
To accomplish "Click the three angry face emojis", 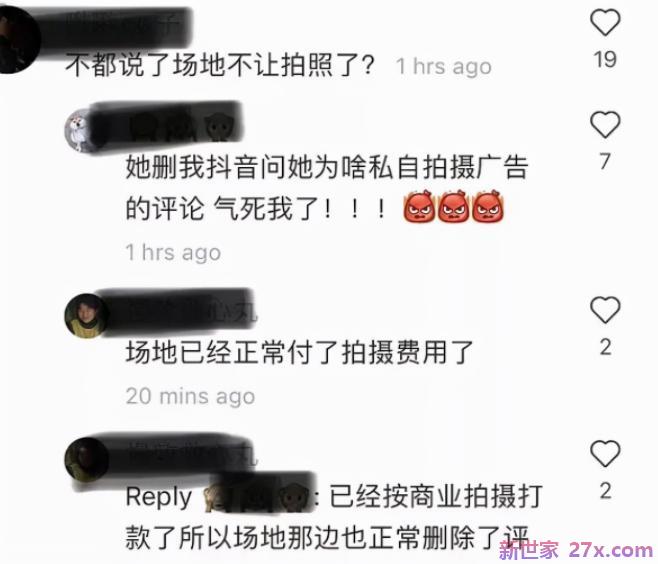I will coord(453,206).
